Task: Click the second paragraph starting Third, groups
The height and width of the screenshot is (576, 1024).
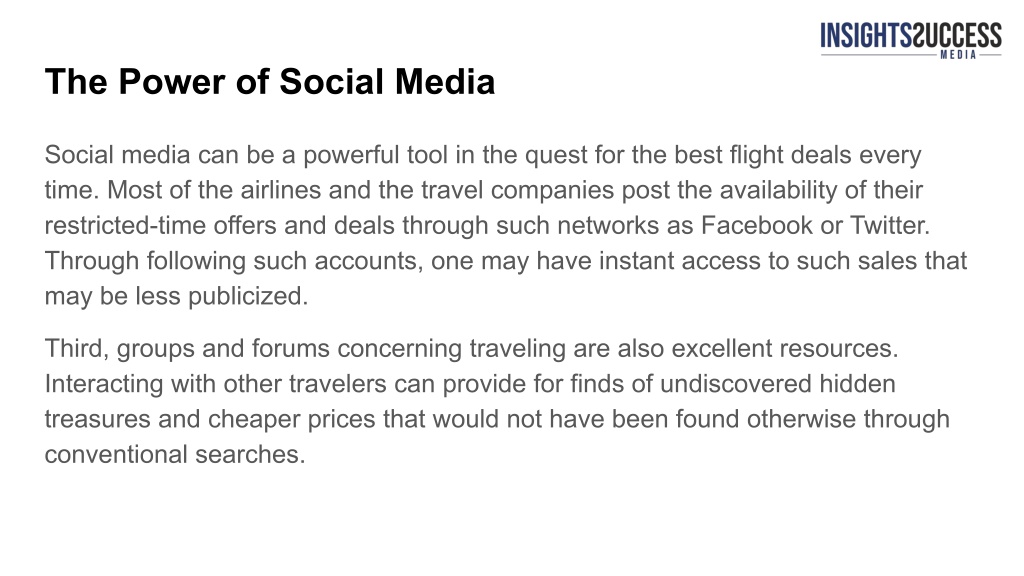Action: 497,401
